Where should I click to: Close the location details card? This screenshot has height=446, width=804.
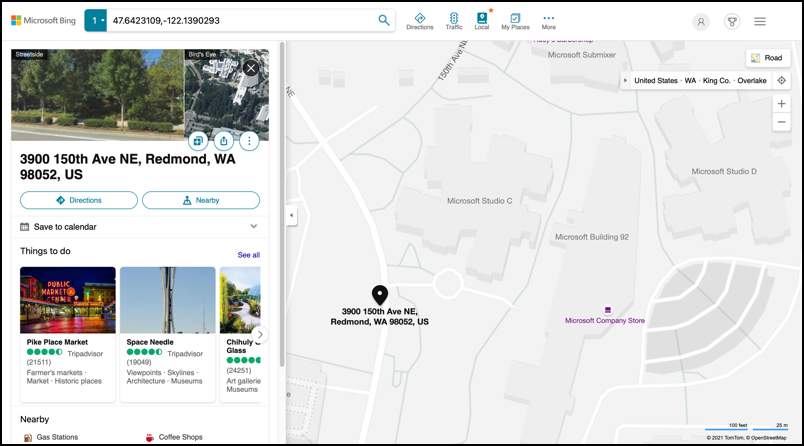(x=251, y=68)
